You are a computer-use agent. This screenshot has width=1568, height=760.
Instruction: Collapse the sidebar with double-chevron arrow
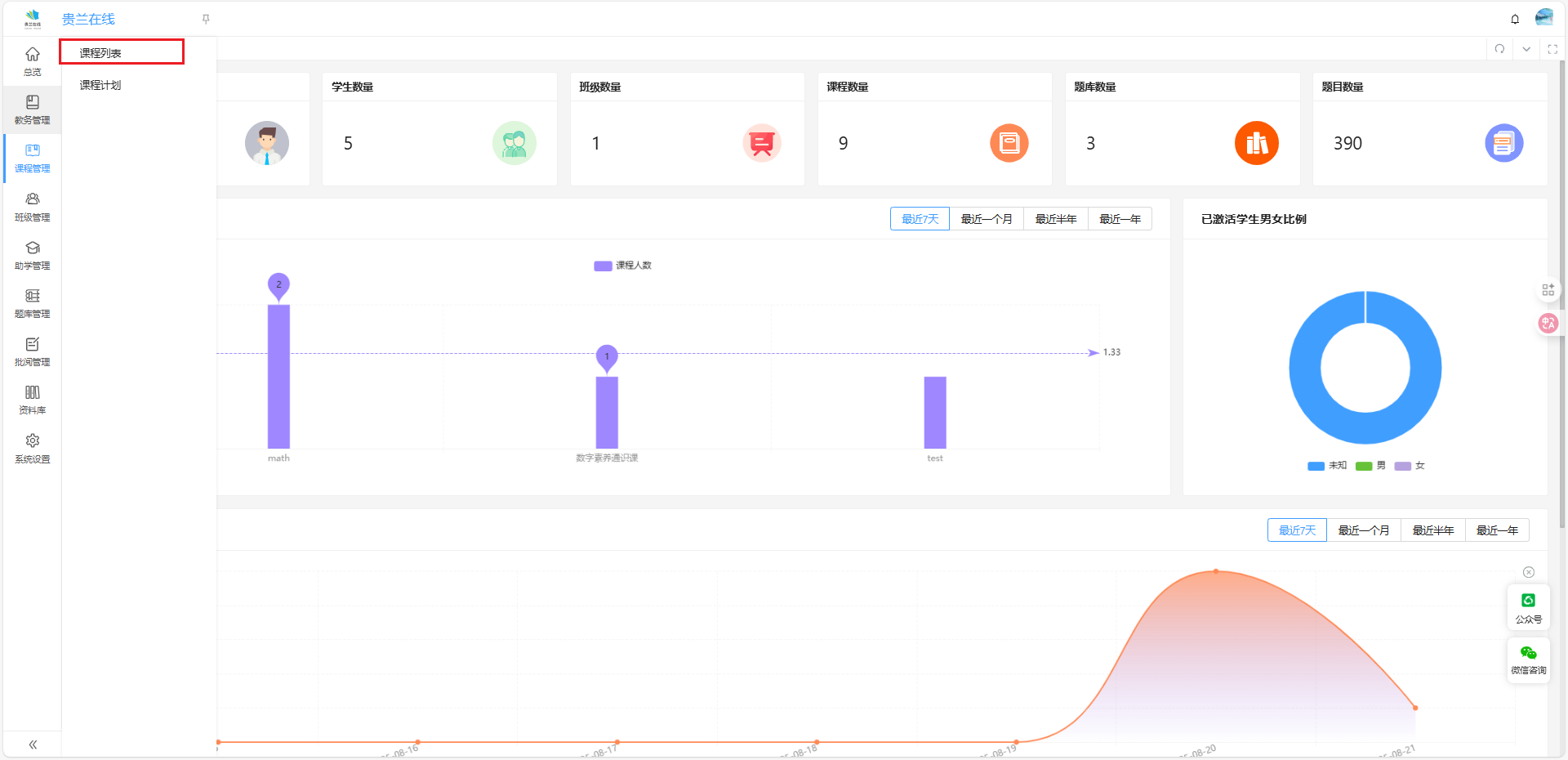(33, 744)
